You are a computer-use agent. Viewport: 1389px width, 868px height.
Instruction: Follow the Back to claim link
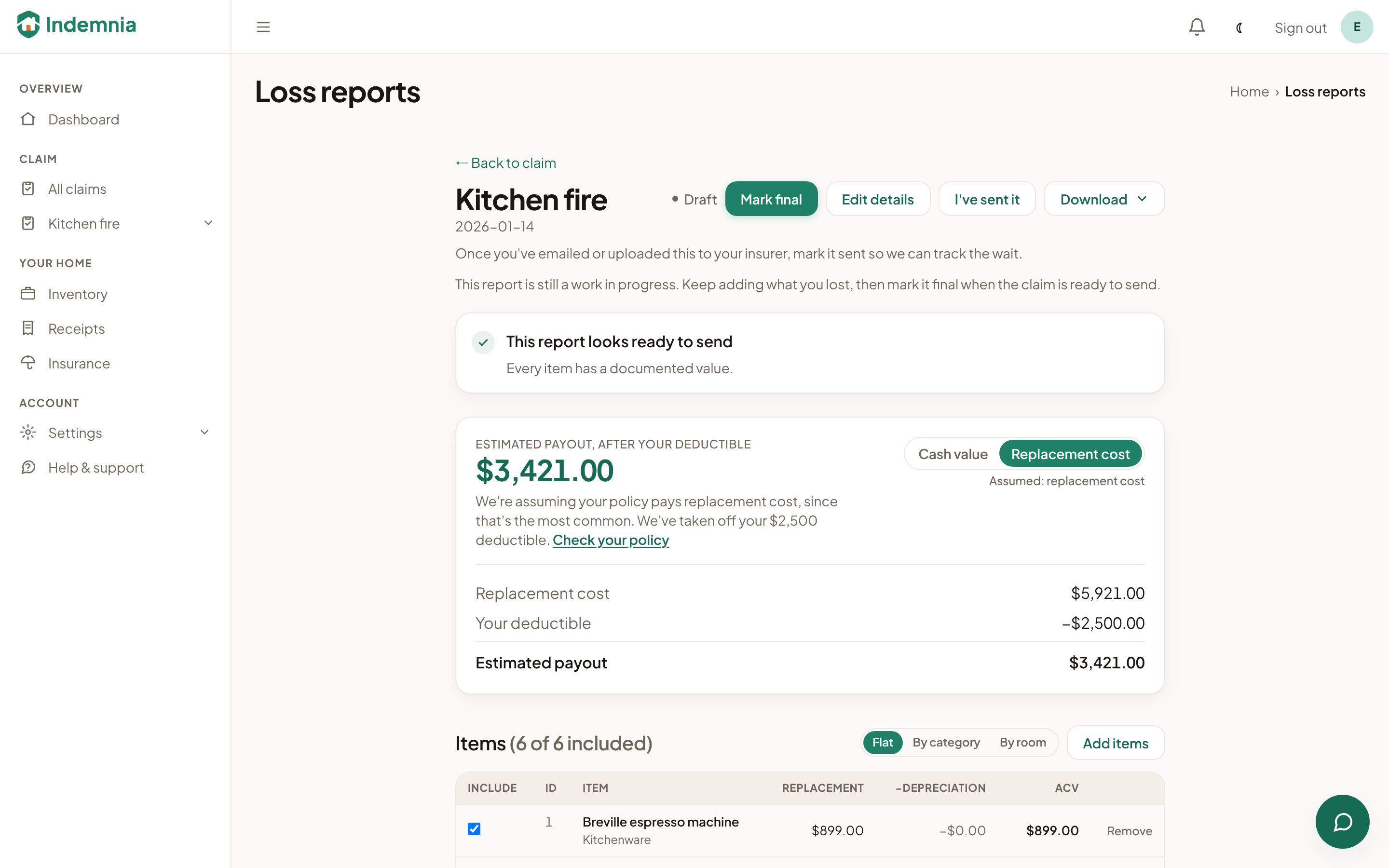[x=505, y=163]
